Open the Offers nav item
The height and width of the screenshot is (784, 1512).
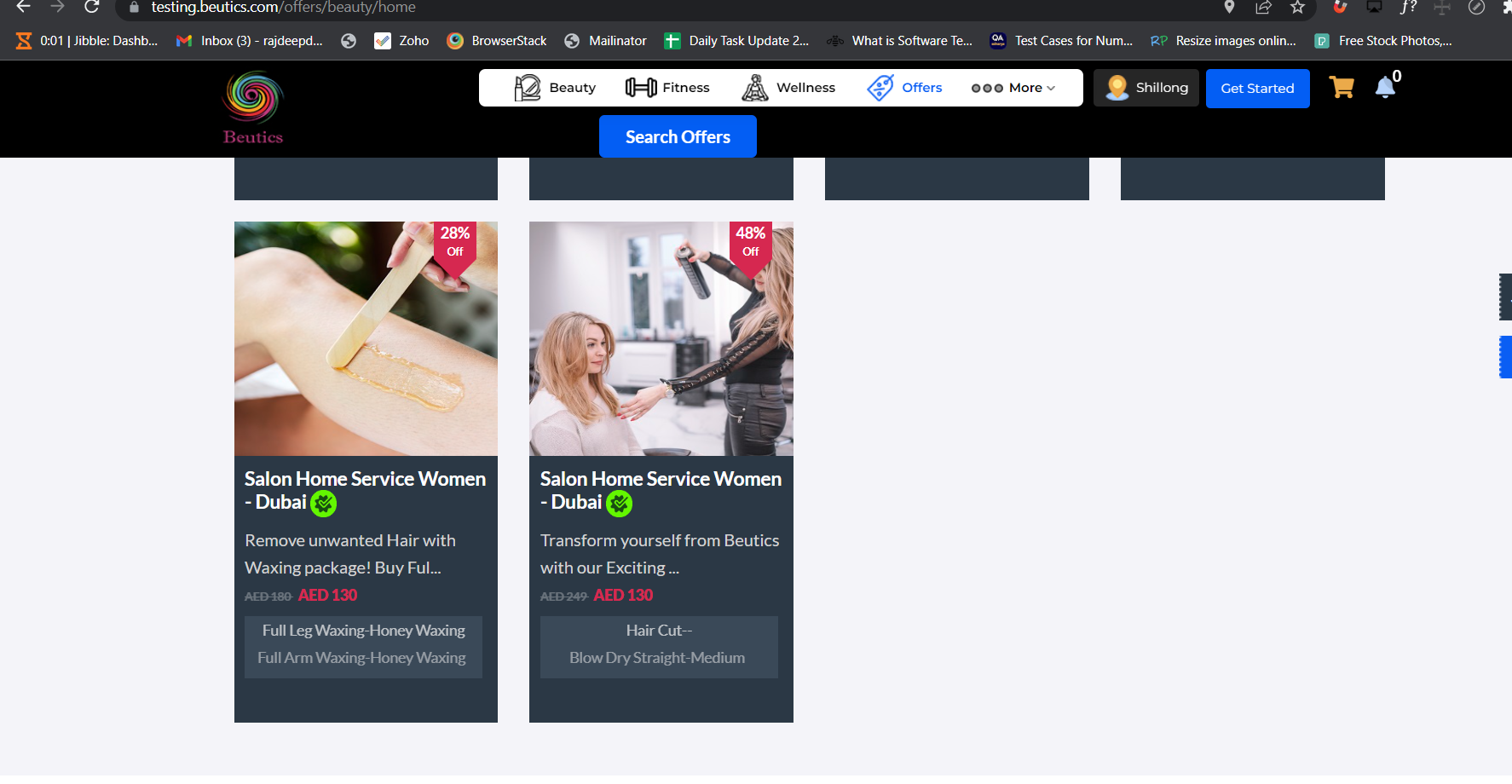905,88
